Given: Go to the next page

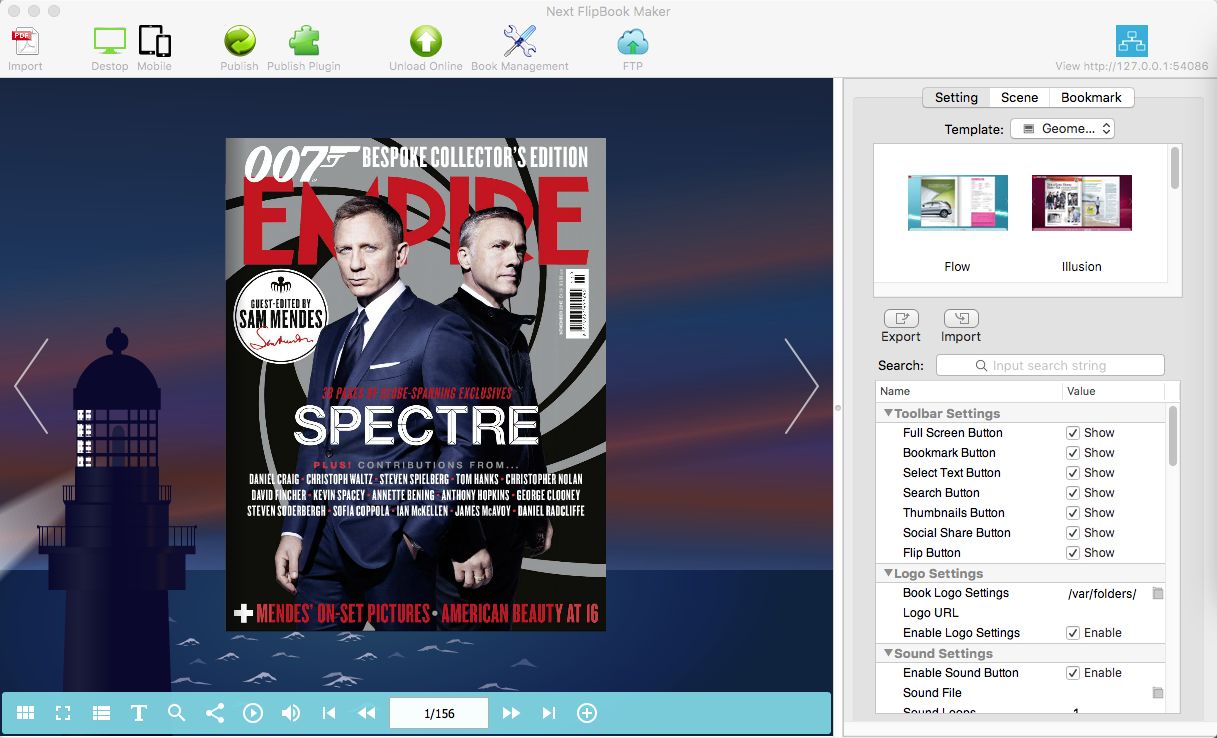Looking at the screenshot, I should point(511,713).
